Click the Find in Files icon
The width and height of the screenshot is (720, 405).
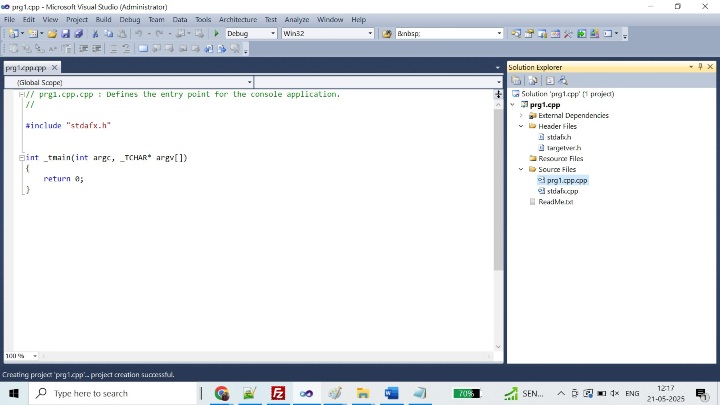[x=387, y=33]
